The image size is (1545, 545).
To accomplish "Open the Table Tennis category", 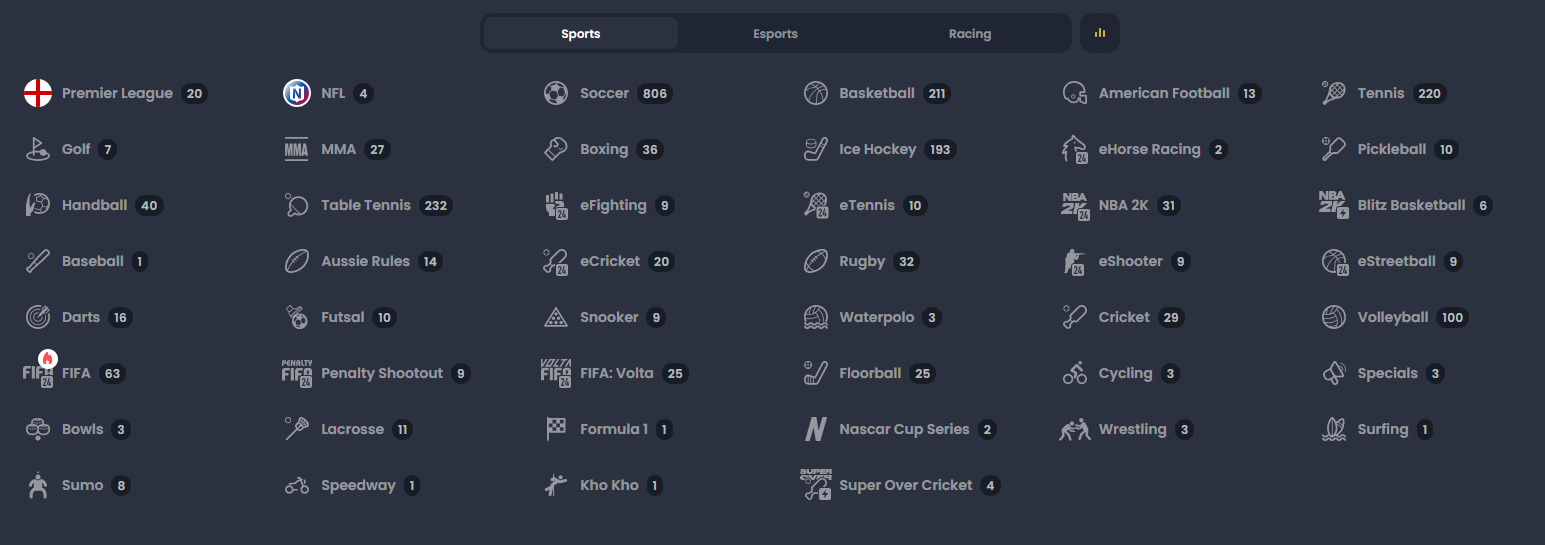I will pos(368,205).
